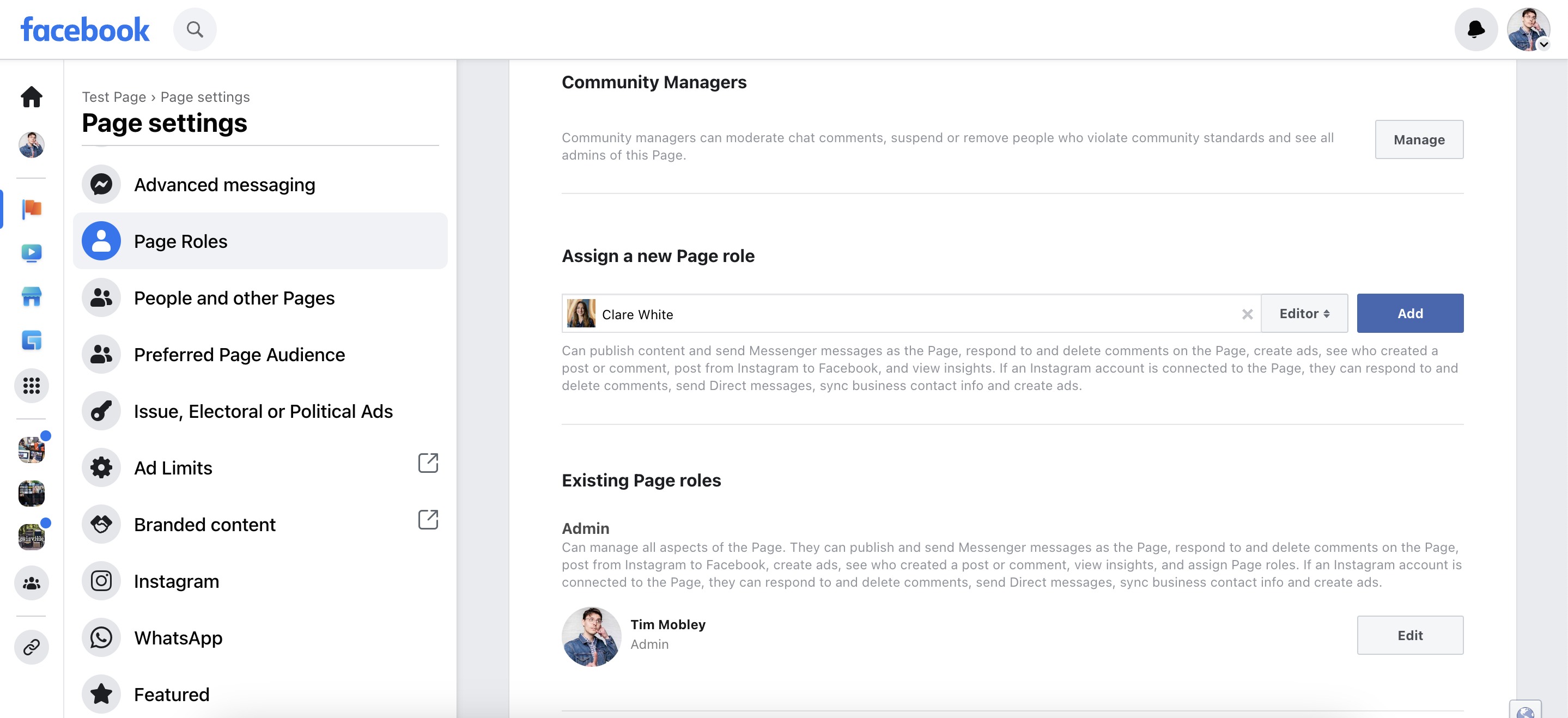
Task: Click the Clare White name field
Action: [x=910, y=313]
